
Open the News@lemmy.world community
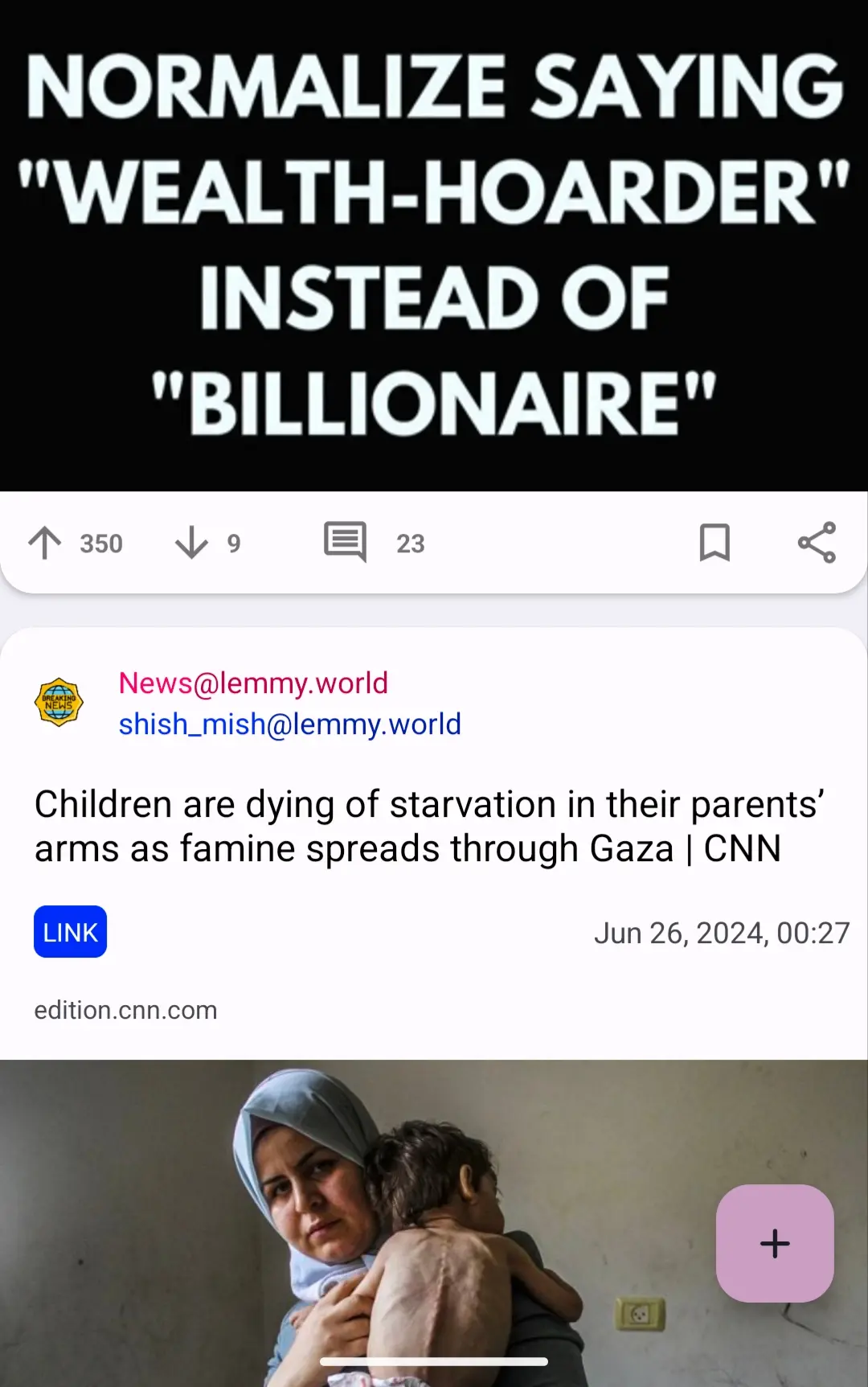(x=253, y=683)
